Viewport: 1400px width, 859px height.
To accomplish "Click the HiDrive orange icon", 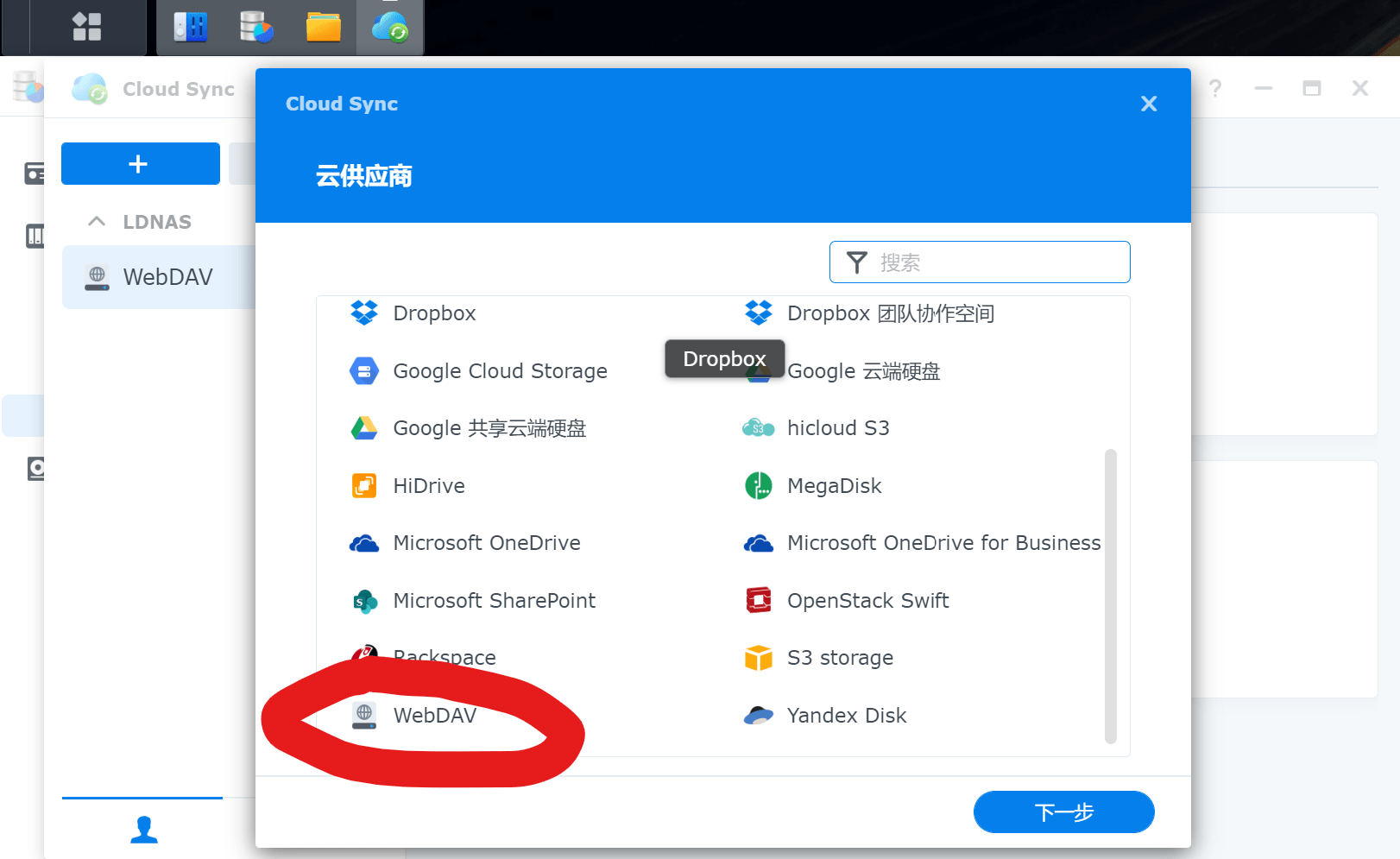I will pos(364,486).
